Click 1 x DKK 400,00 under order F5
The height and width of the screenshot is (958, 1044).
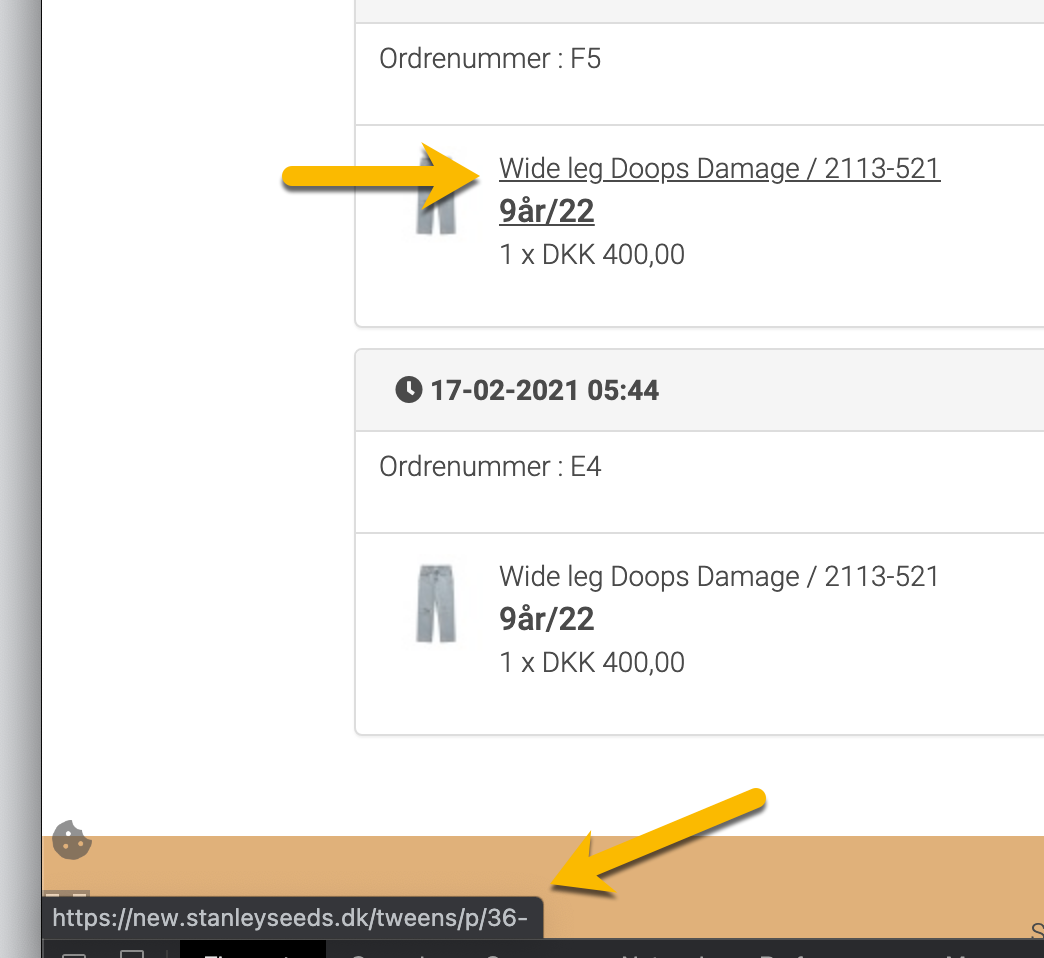(592, 255)
